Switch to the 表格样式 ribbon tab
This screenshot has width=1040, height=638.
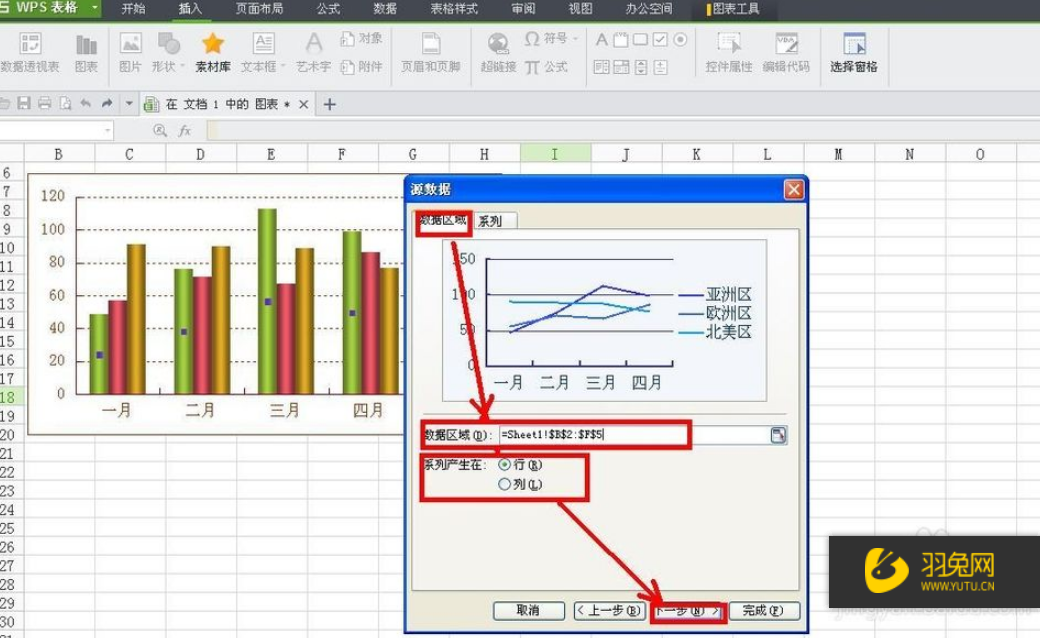[454, 9]
